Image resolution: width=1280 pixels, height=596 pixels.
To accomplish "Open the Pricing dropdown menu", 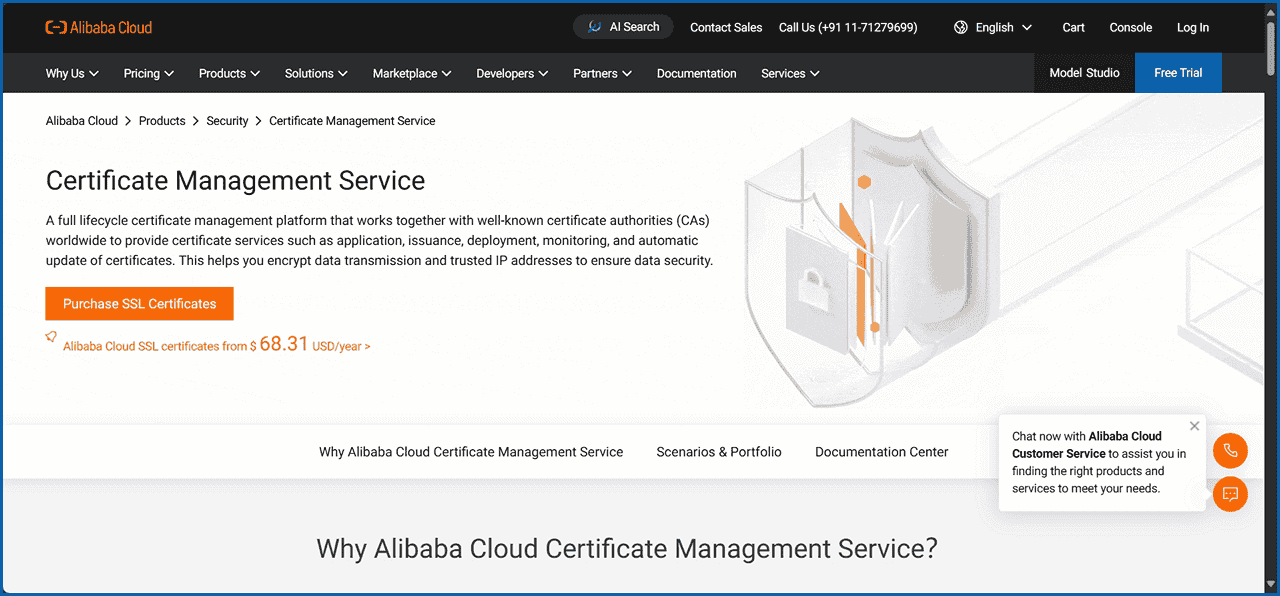I will 148,73.
